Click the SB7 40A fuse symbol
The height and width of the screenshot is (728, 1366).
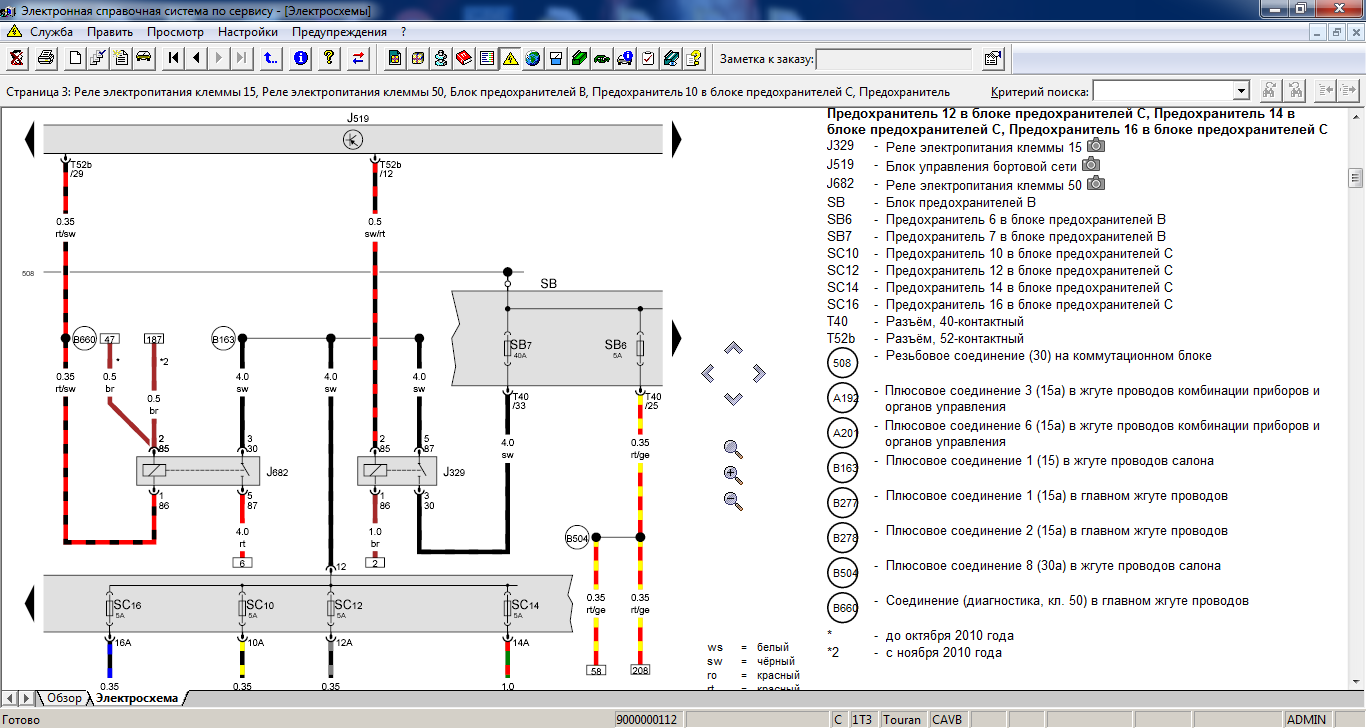tap(507, 348)
